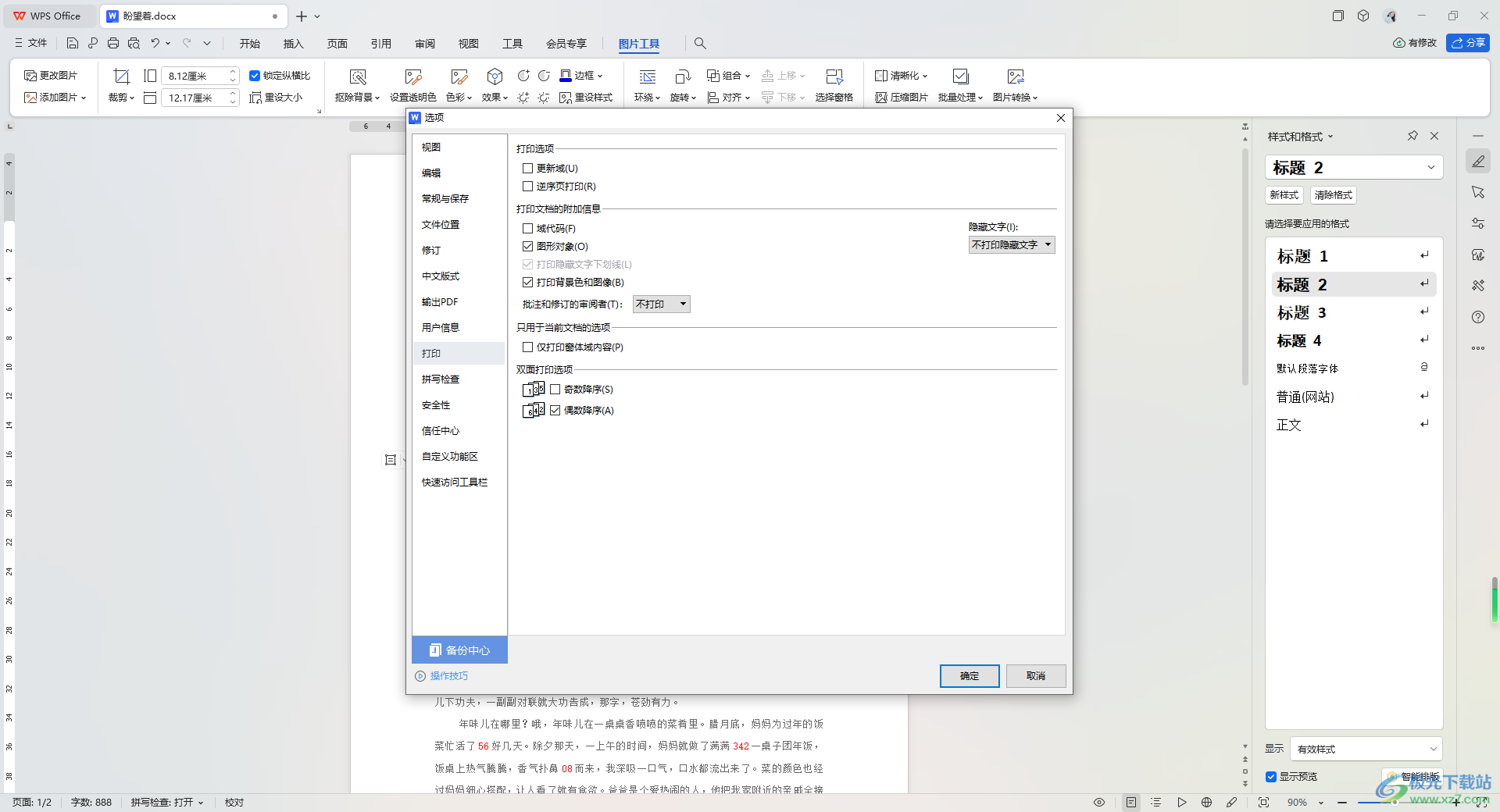This screenshot has height=812, width=1500.
Task: Open the 抠除背景 remove background tool
Action: click(357, 86)
